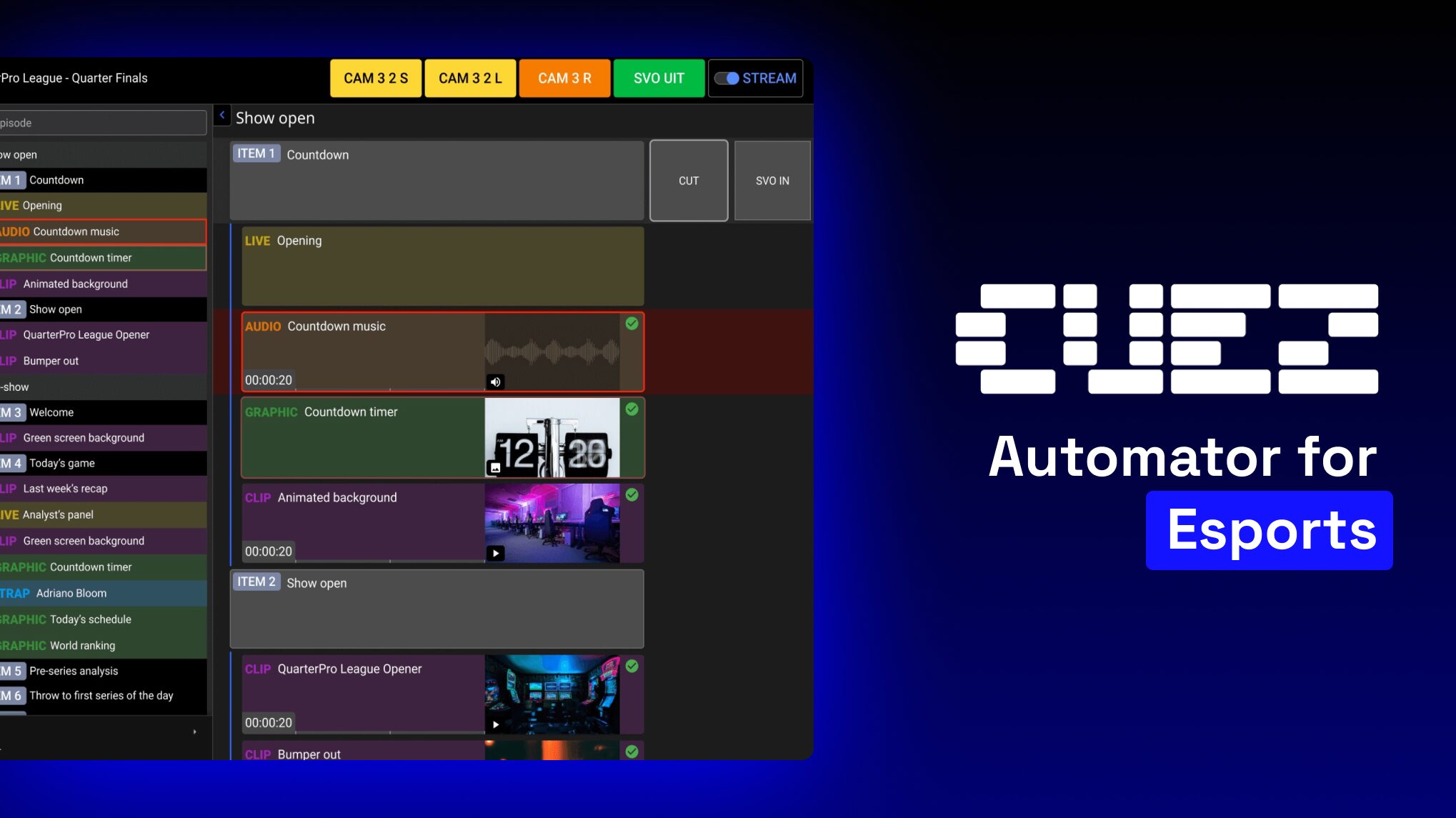This screenshot has height=818, width=1456.
Task: Select Adriano Bloom strap row
Action: (x=103, y=593)
